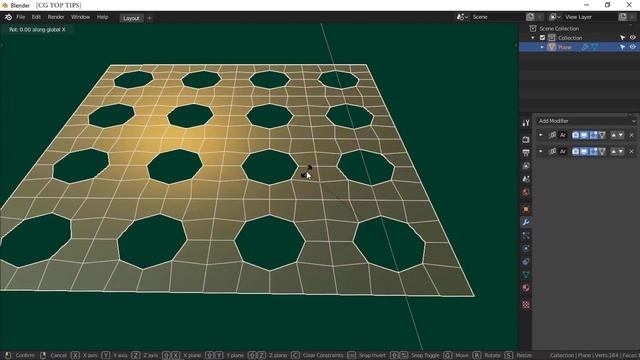
Task: Open the view layer browse dropdown
Action: pos(555,17)
